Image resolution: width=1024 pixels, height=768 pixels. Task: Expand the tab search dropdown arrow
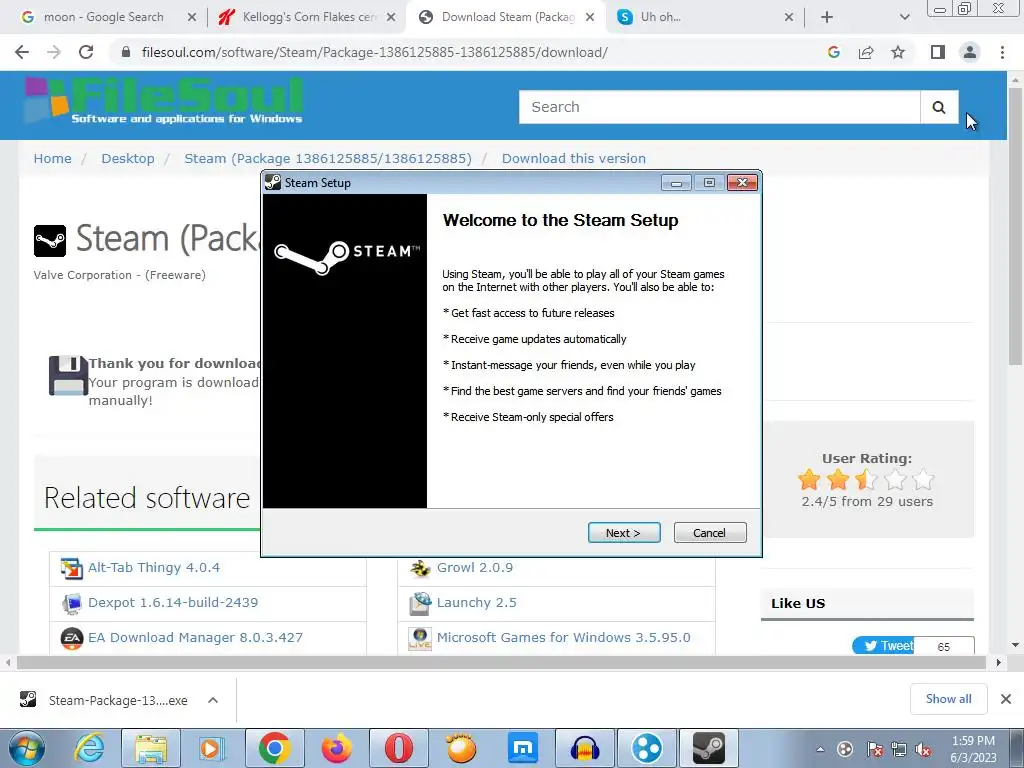[x=904, y=18]
